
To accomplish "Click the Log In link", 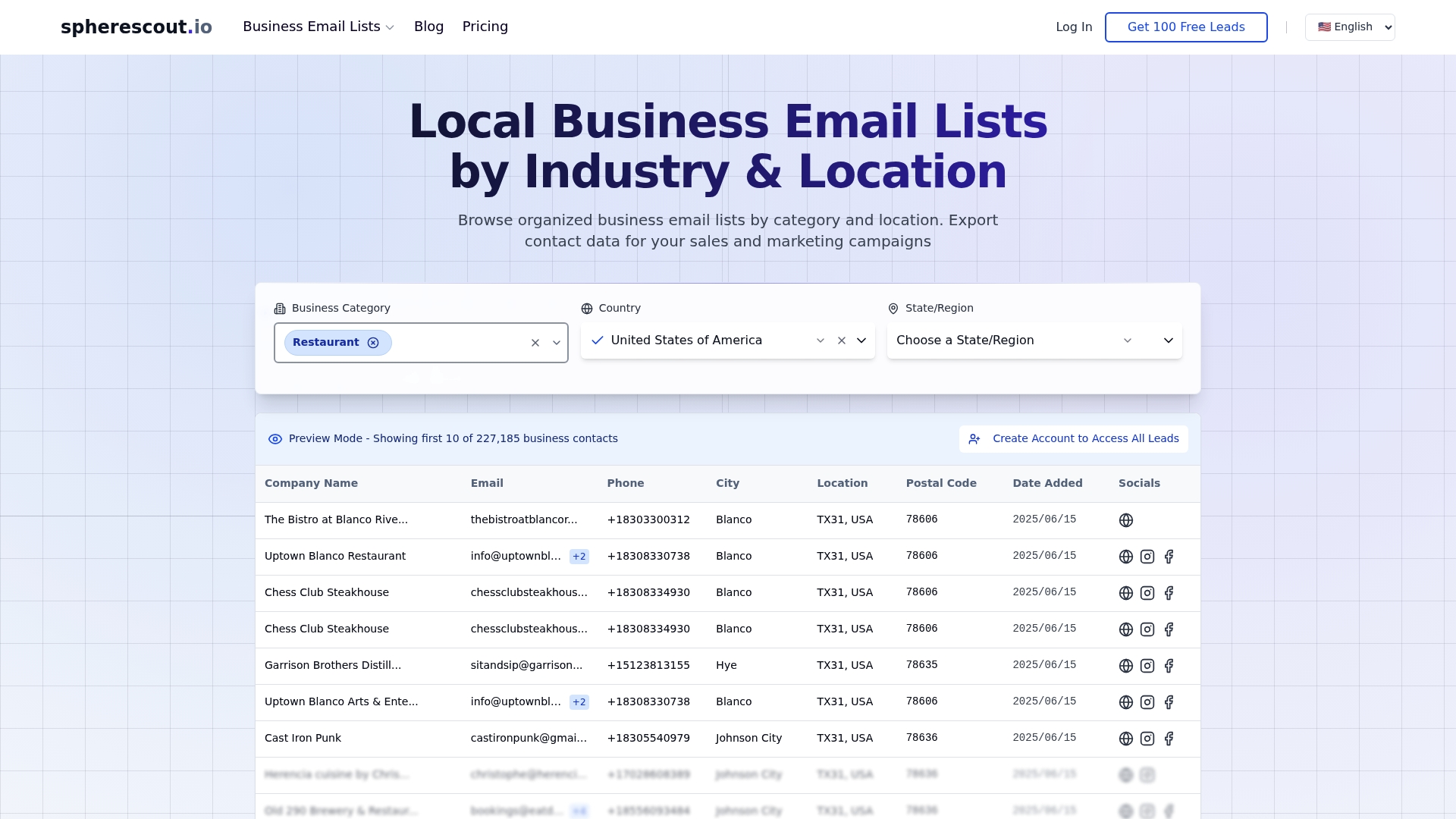I will click(1074, 27).
